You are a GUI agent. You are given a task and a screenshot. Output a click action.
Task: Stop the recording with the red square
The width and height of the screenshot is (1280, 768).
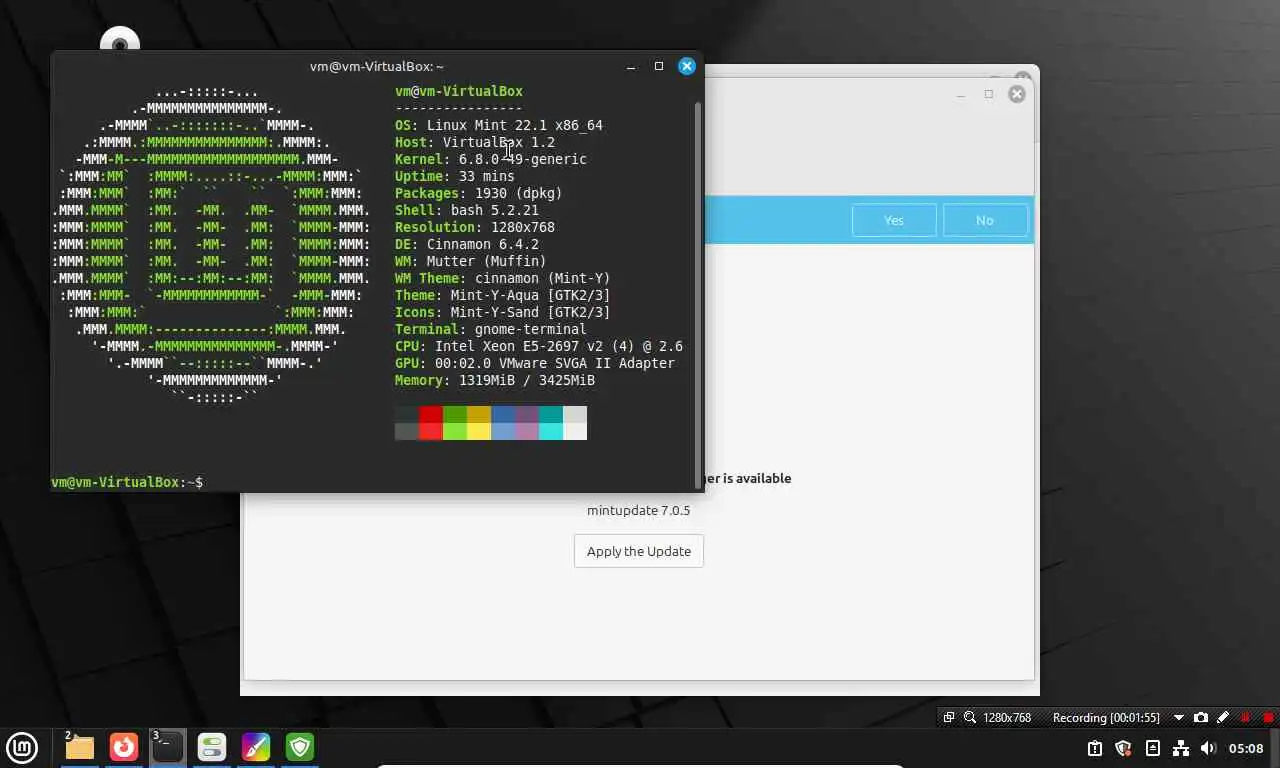[x=1268, y=717]
